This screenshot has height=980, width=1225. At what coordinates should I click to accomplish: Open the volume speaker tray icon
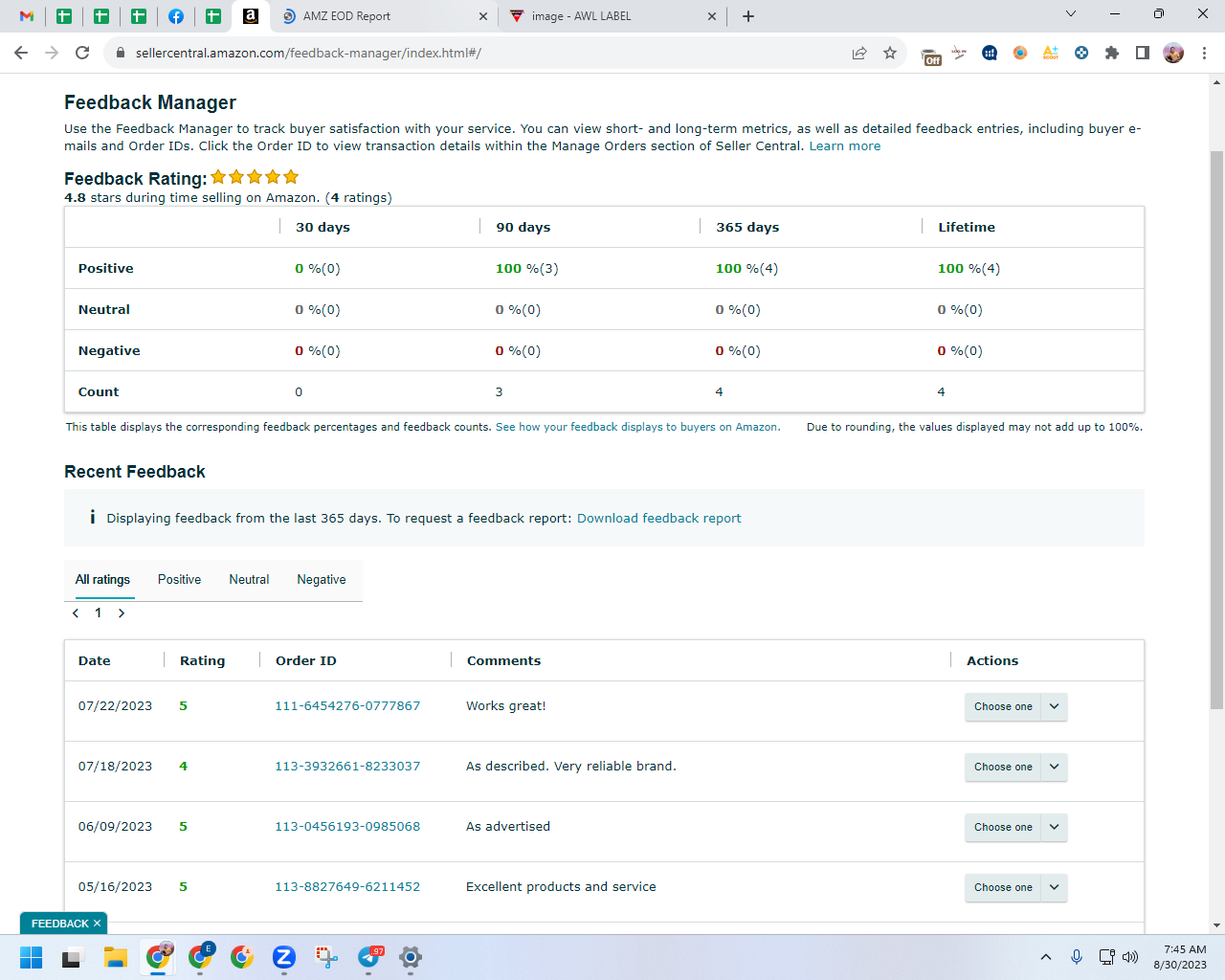pos(1130,957)
